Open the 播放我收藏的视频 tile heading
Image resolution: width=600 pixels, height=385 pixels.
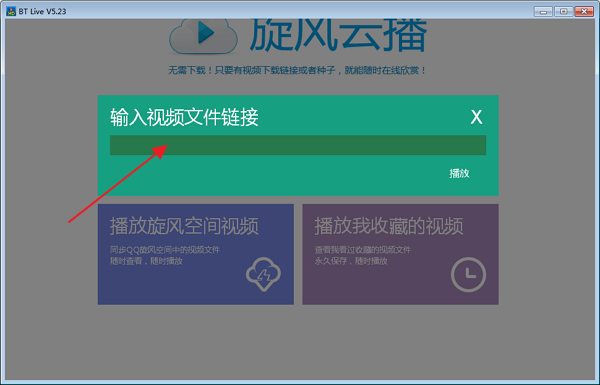[x=389, y=226]
